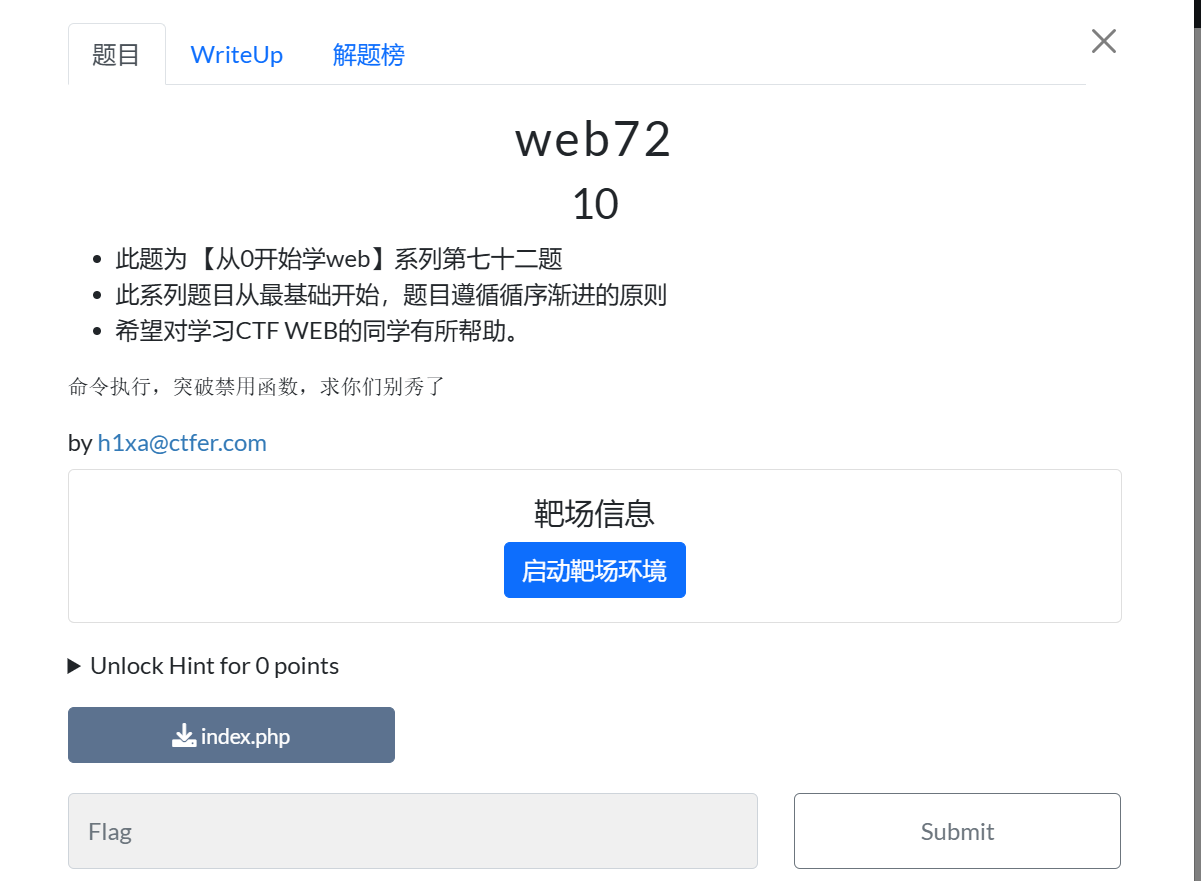Select the 题目 tab
The image size is (1201, 881).
(x=117, y=55)
